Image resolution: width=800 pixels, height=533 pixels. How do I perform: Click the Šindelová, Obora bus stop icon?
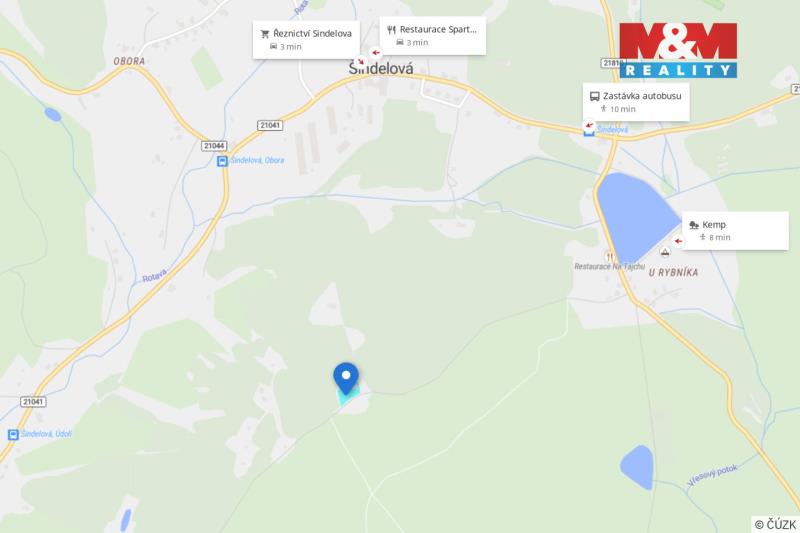pyautogui.click(x=222, y=161)
